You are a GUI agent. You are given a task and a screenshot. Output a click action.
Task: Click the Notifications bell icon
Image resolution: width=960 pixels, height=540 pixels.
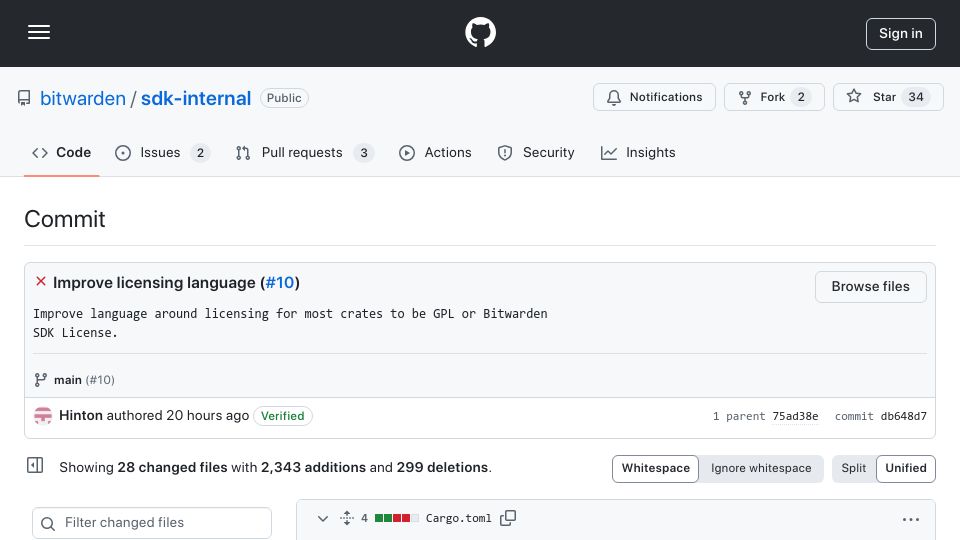pyautogui.click(x=613, y=97)
